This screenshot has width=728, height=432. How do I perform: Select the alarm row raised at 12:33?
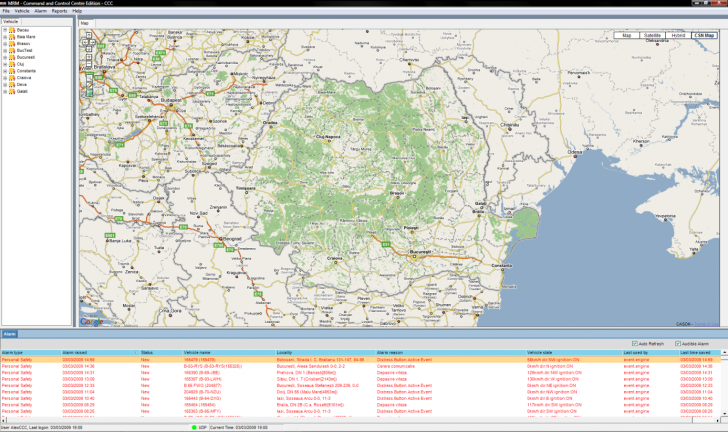point(361,386)
